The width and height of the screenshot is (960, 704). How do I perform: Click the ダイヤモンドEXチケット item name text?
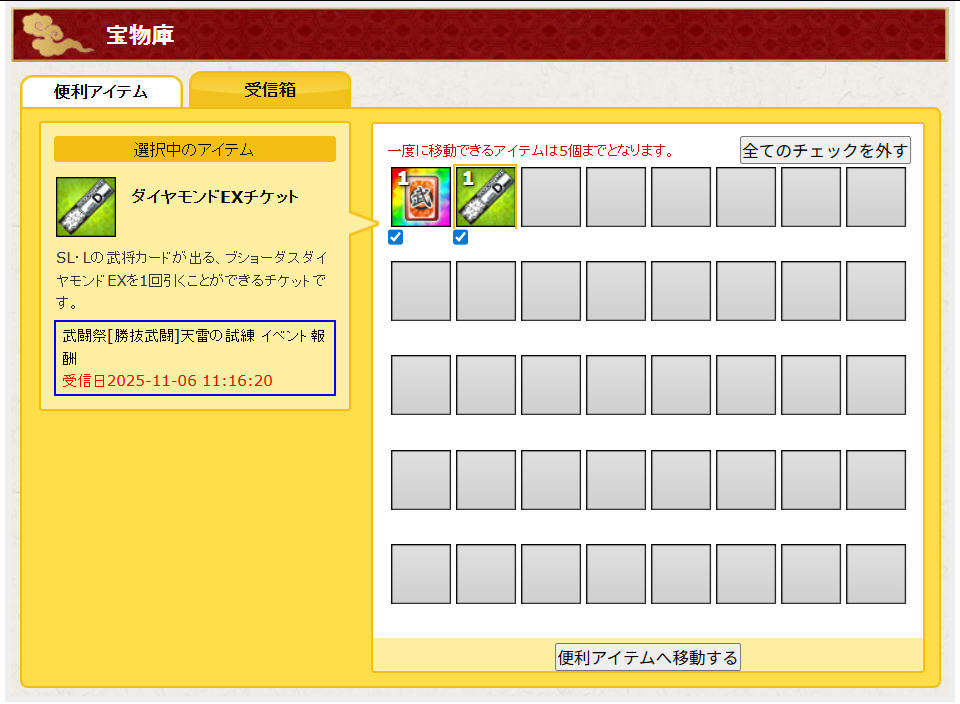point(215,197)
